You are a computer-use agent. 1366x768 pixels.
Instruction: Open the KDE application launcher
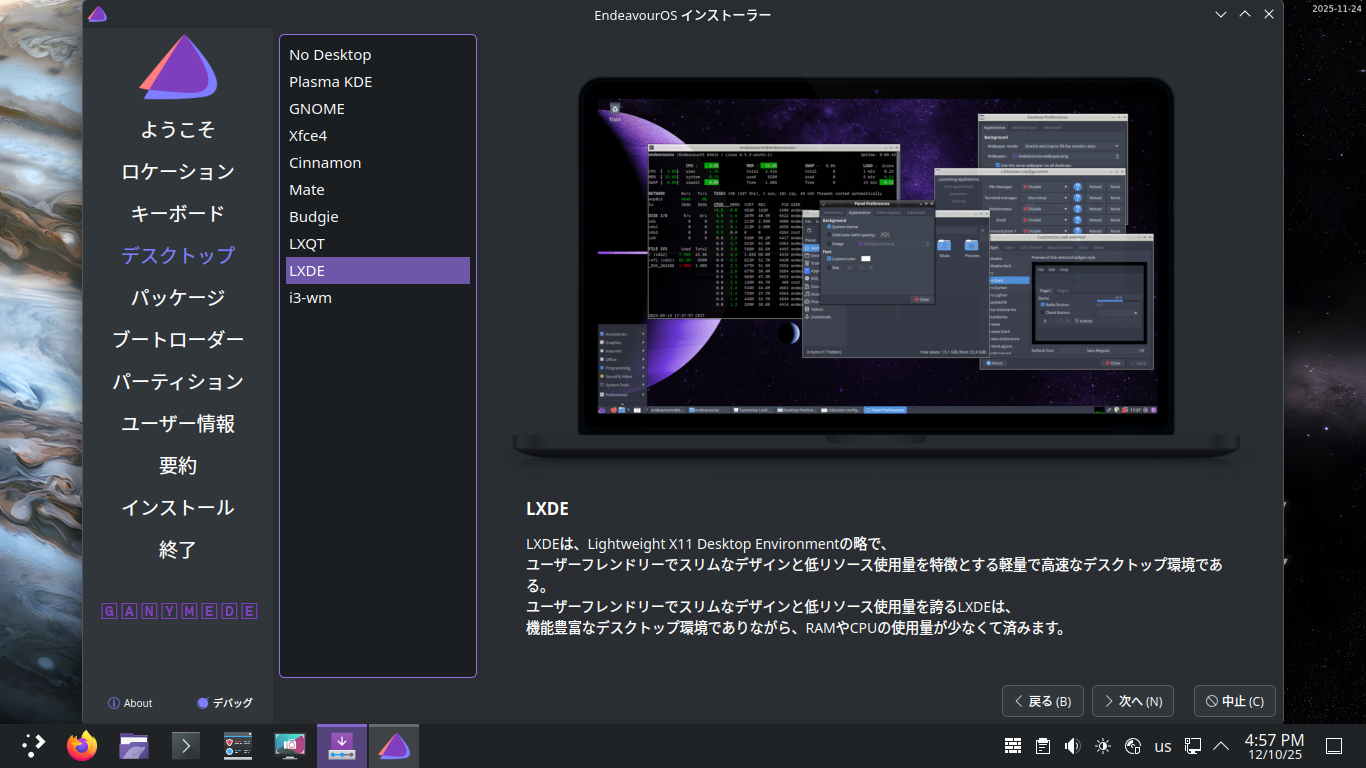pos(33,746)
